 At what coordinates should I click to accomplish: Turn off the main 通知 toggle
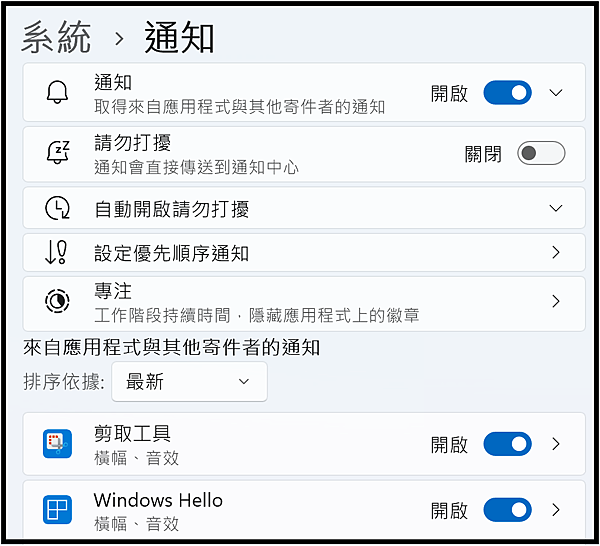(507, 93)
